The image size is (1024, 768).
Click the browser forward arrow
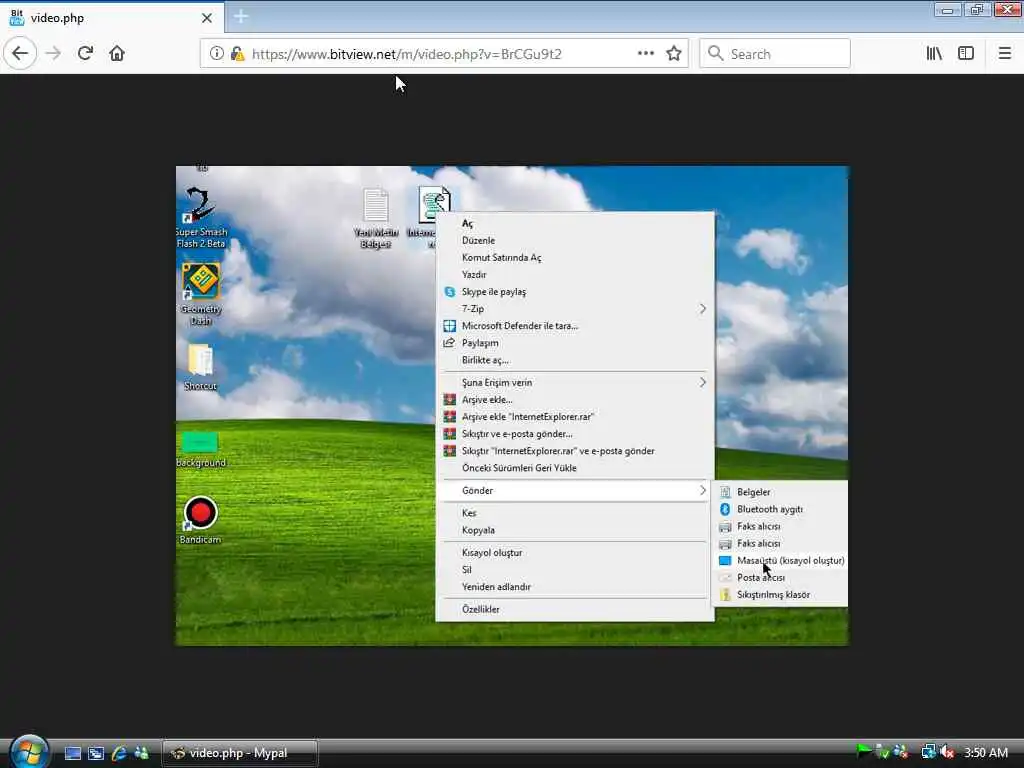click(x=54, y=54)
